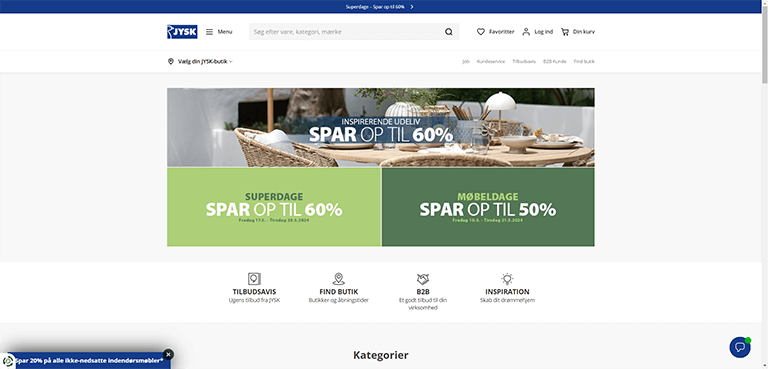
Task: Click the search magnifier icon
Action: tap(448, 32)
